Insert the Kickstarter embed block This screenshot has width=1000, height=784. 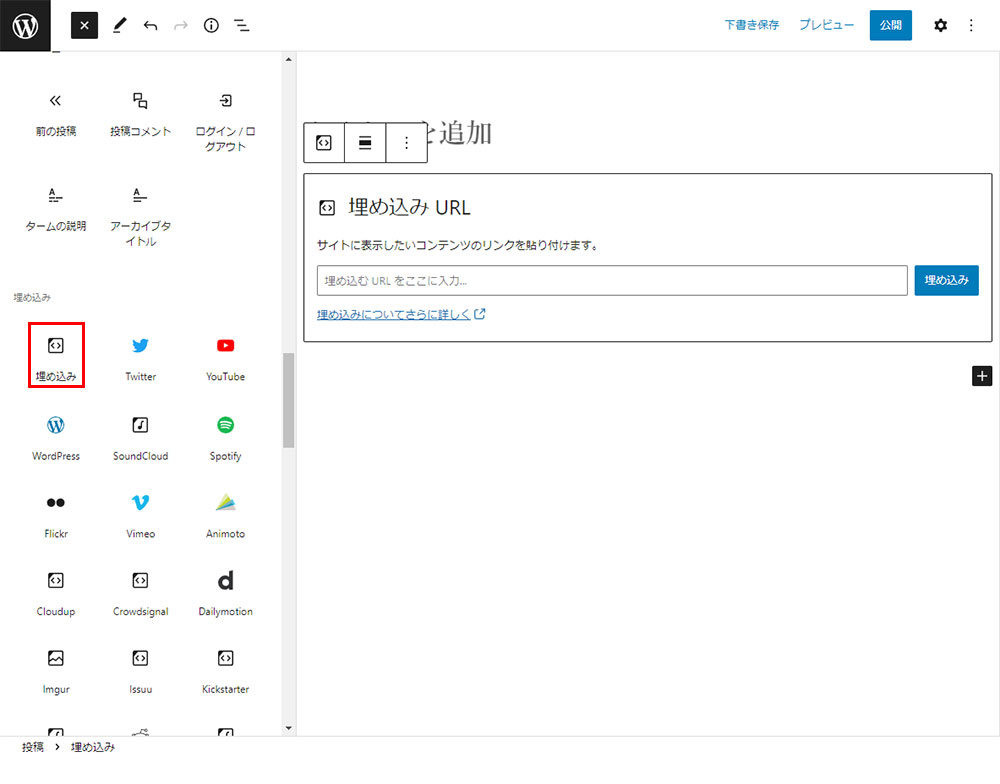pos(225,672)
